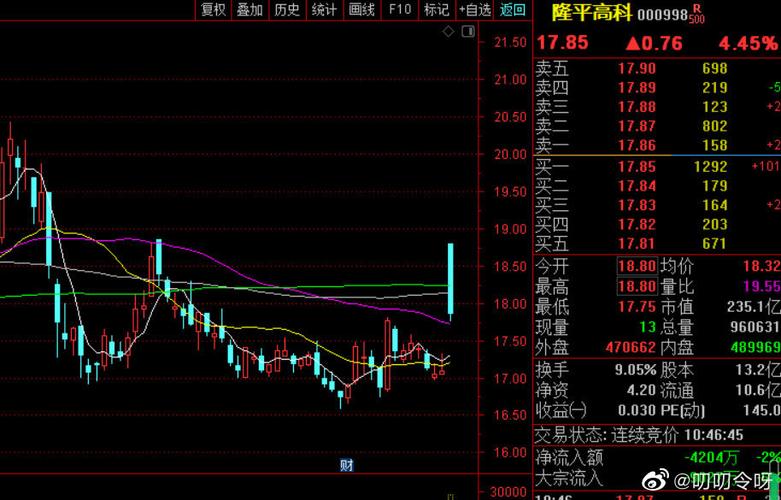The image size is (781, 500).
Task: Click the R 500 tag icon
Action: (x=697, y=13)
